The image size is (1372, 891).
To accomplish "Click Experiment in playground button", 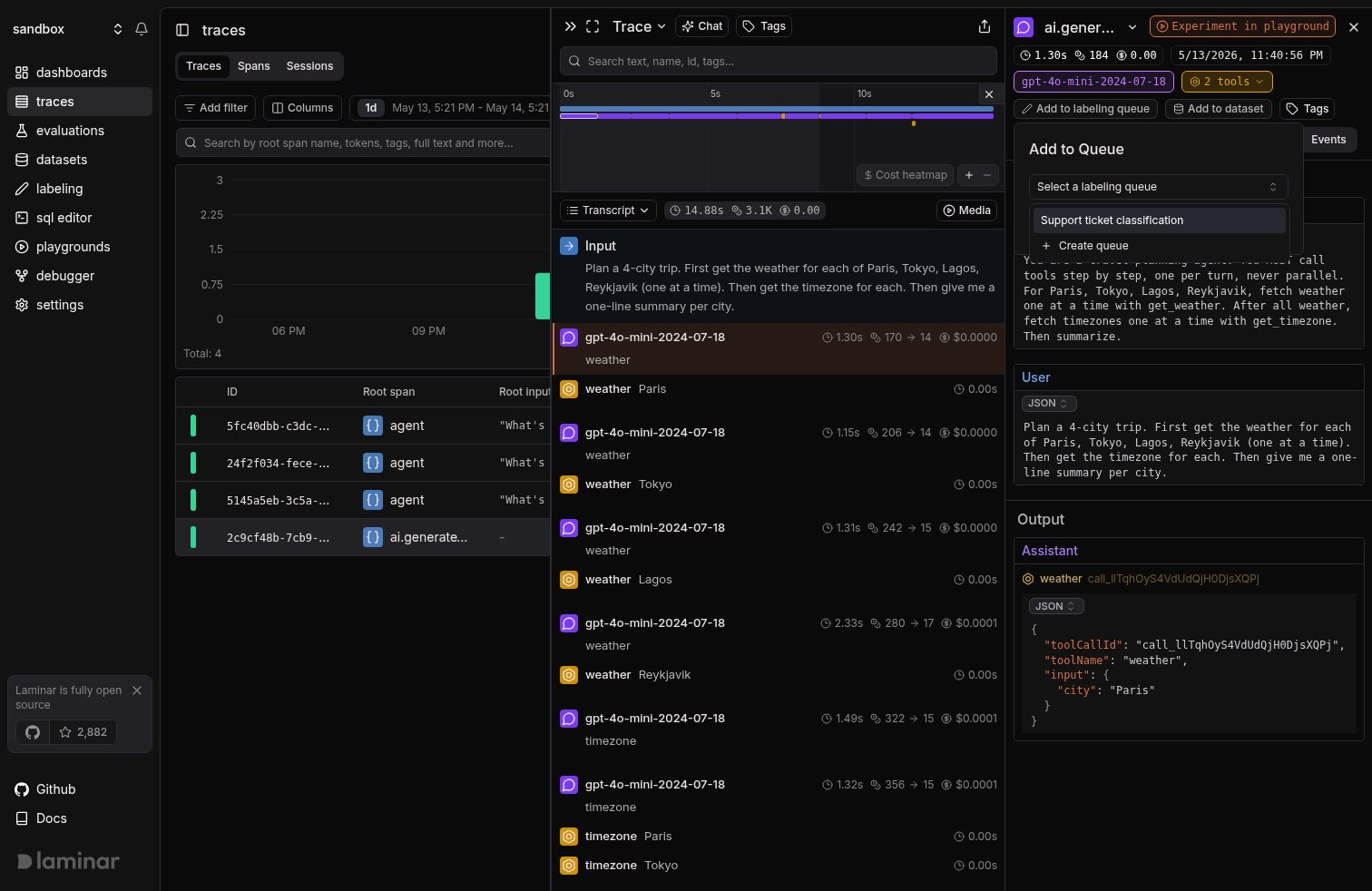I will 1242,26.
